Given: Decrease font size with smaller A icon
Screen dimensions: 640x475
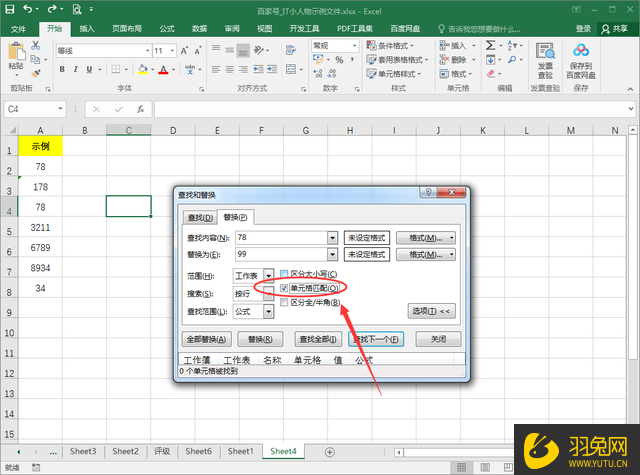Looking at the screenshot, I should point(198,51).
